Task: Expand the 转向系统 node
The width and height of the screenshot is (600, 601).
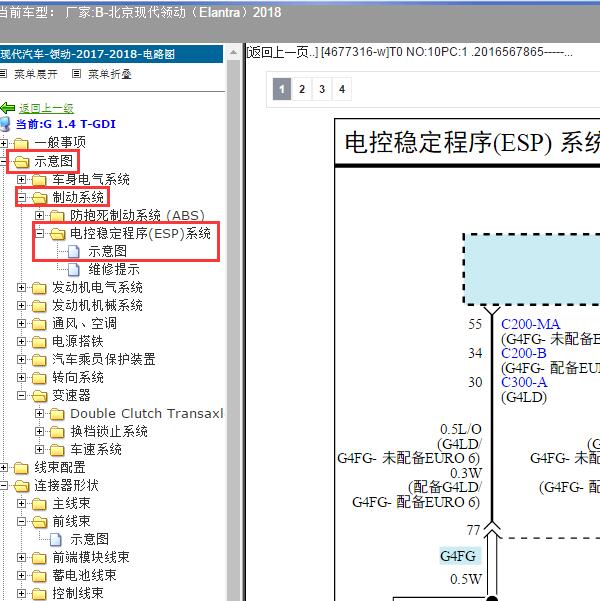Action: coord(21,378)
